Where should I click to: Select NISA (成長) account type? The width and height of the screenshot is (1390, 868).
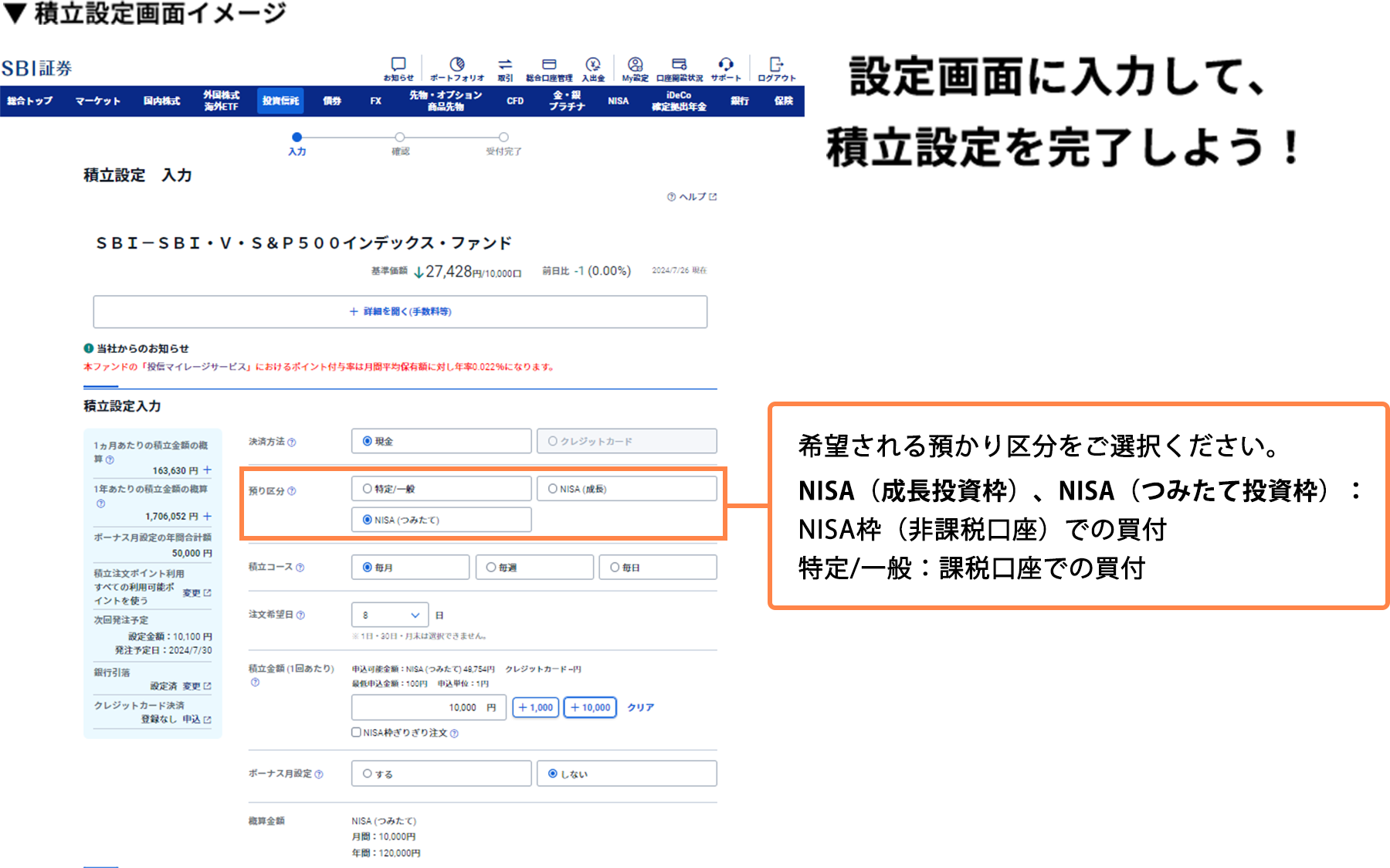(x=626, y=489)
